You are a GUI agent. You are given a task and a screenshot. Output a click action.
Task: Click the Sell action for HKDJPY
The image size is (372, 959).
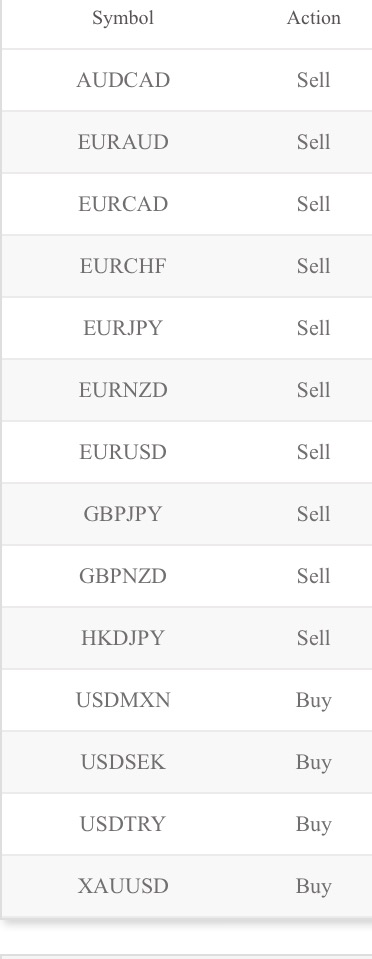pyautogui.click(x=314, y=638)
